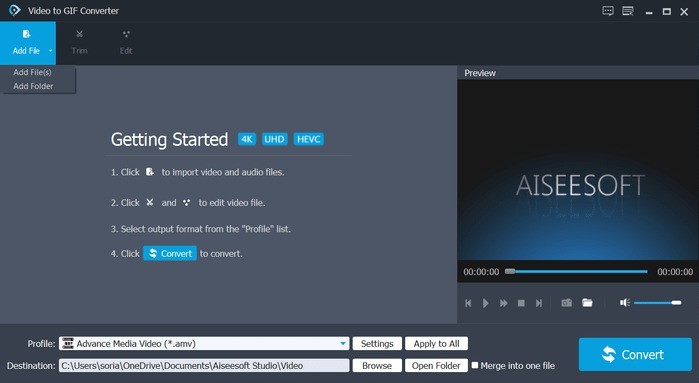Select the Trim tool in toolbar
This screenshot has height=383, width=699.
(x=79, y=43)
